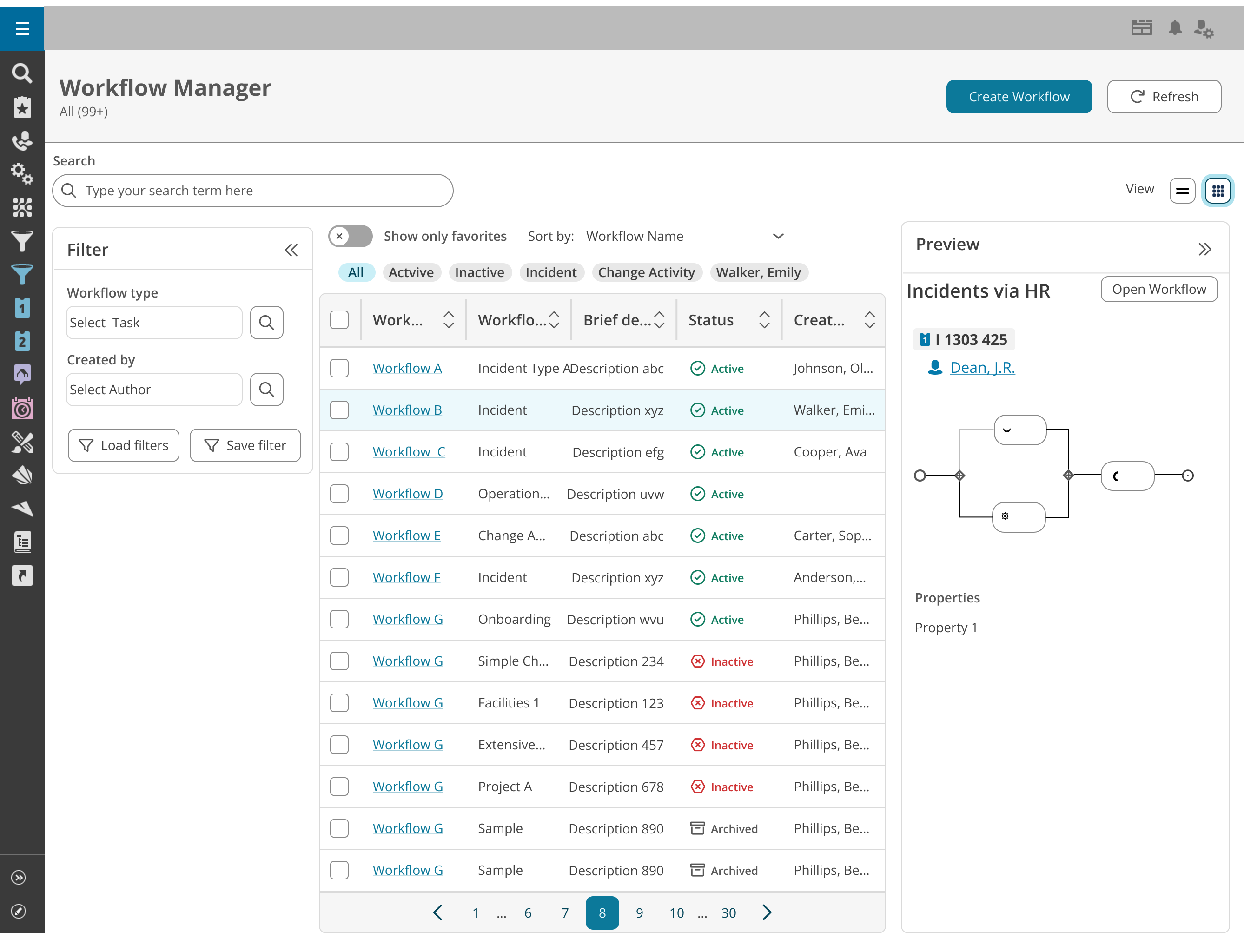The width and height of the screenshot is (1244, 952).
Task: Open sidebar settings gear icon
Action: coord(22,174)
